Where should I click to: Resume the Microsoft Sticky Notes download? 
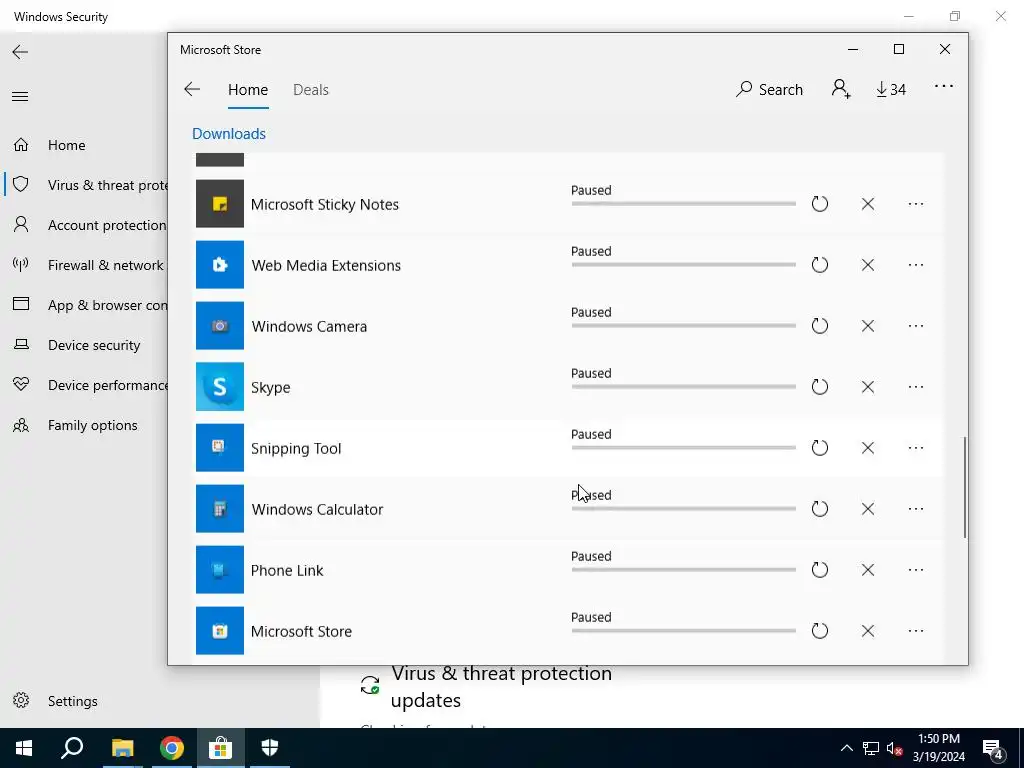click(x=820, y=204)
